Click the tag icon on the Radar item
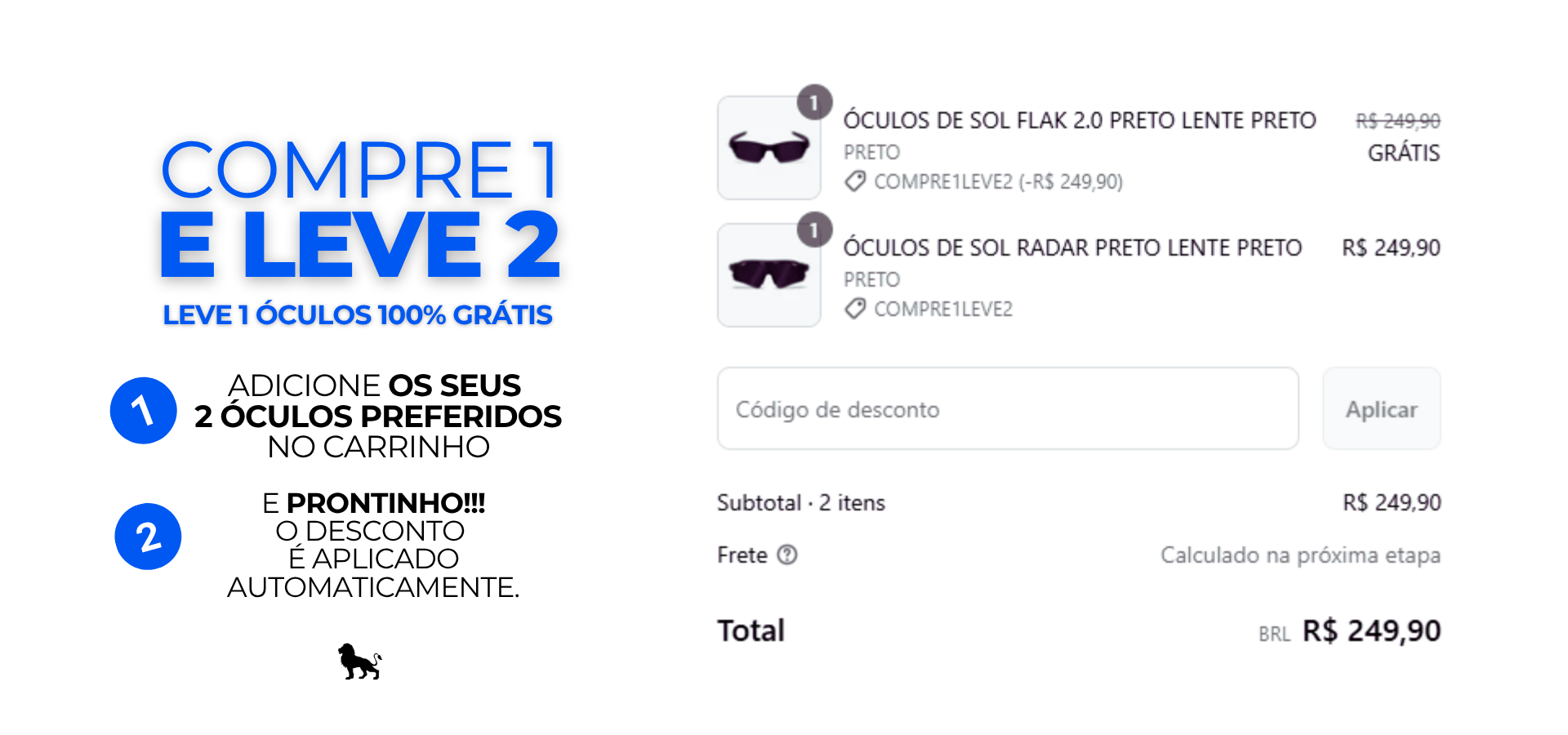Viewport: 1568px width, 735px height. (x=855, y=309)
